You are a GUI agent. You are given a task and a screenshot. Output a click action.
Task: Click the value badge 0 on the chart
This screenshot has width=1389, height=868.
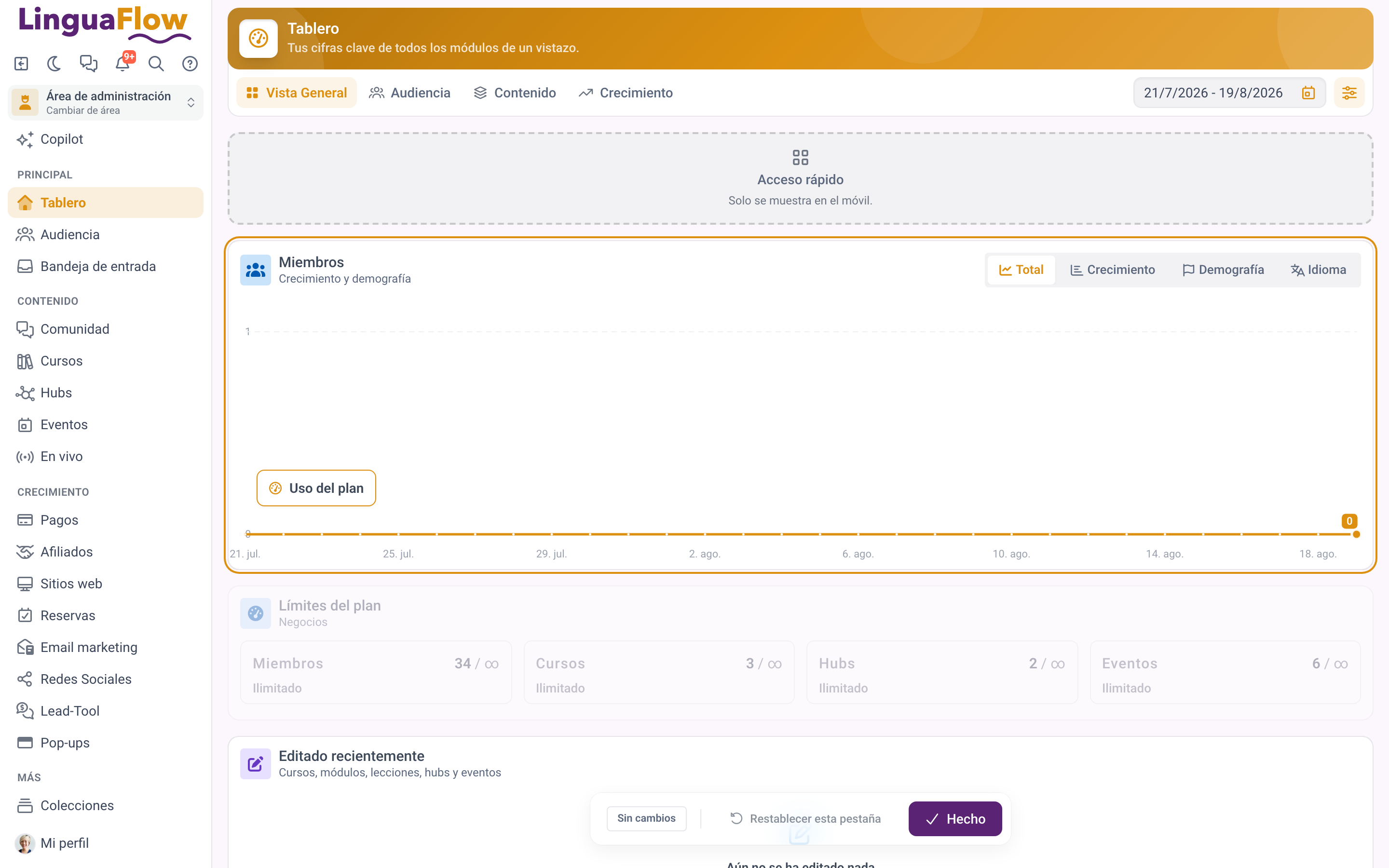[1349, 521]
